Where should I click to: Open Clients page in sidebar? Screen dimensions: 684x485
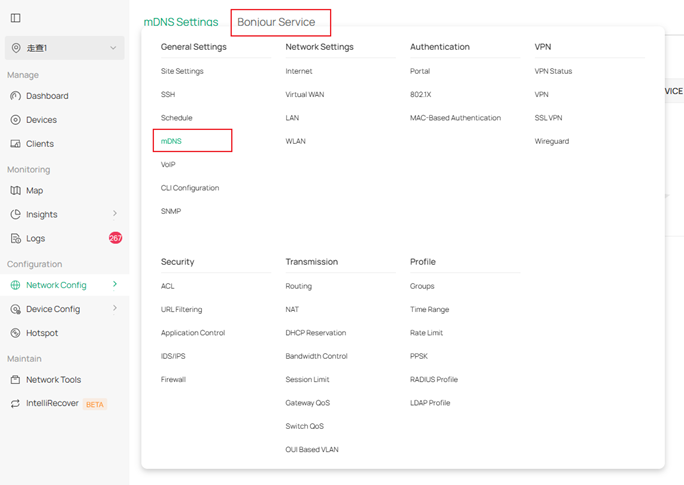pyautogui.click(x=40, y=144)
